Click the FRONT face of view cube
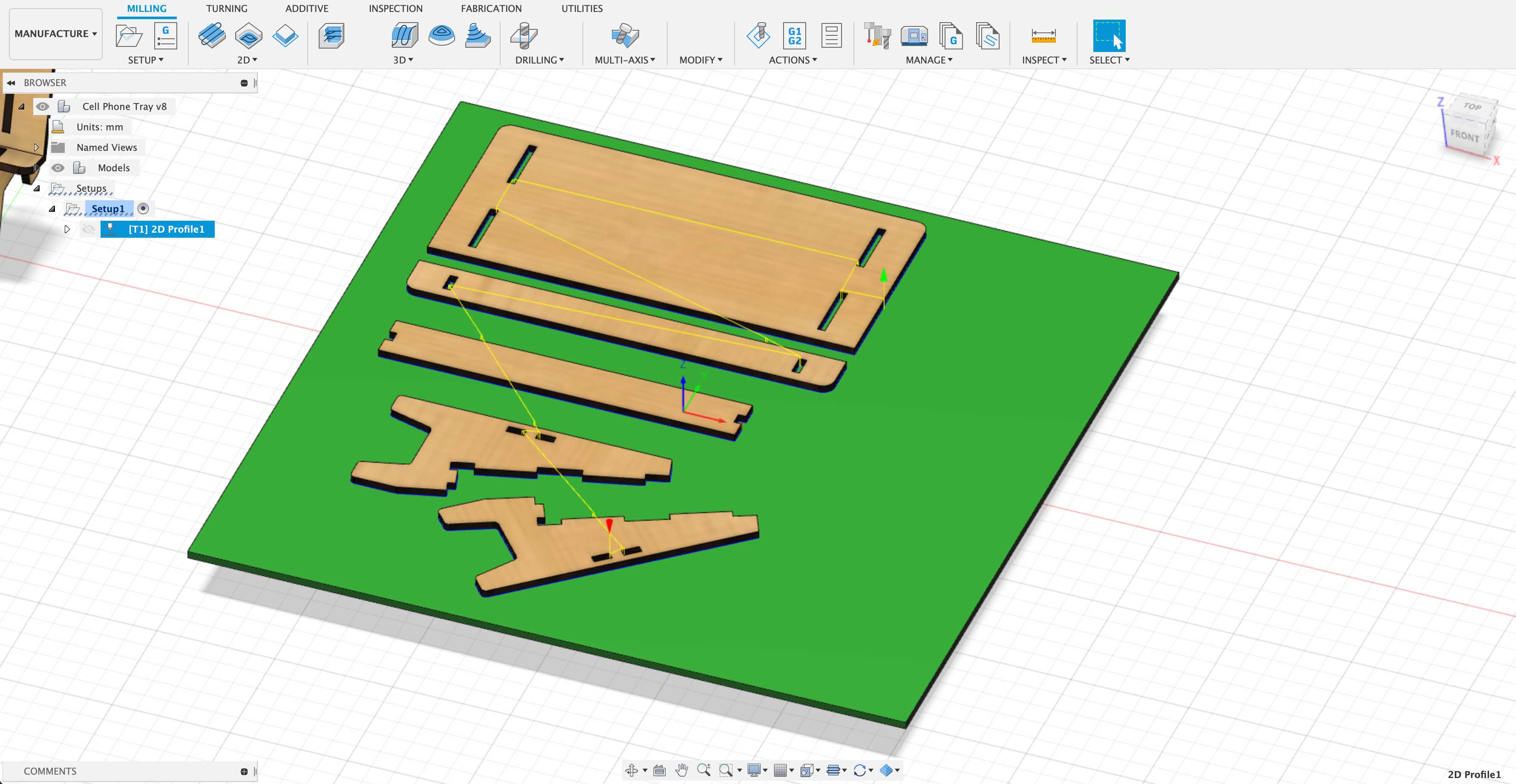 [1464, 136]
